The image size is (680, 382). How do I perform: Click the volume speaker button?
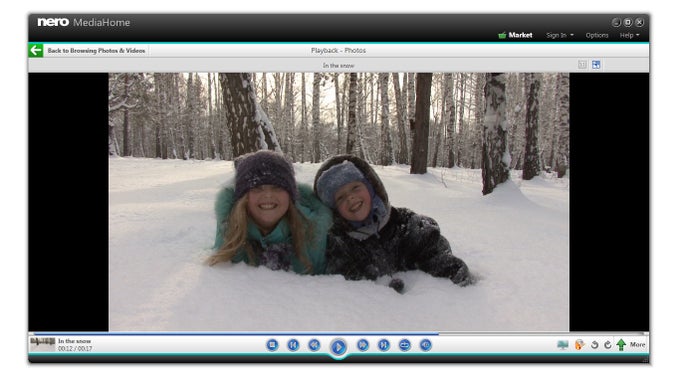[426, 345]
